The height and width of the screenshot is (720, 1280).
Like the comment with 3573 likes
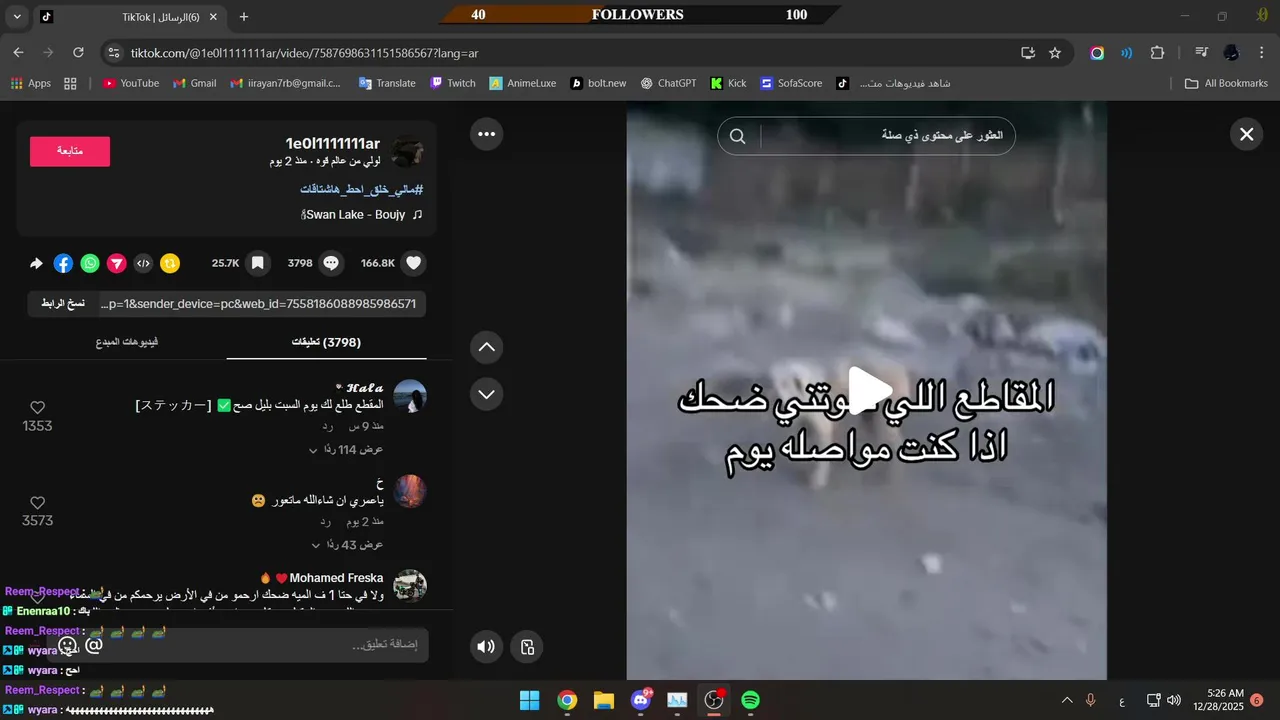(37, 503)
